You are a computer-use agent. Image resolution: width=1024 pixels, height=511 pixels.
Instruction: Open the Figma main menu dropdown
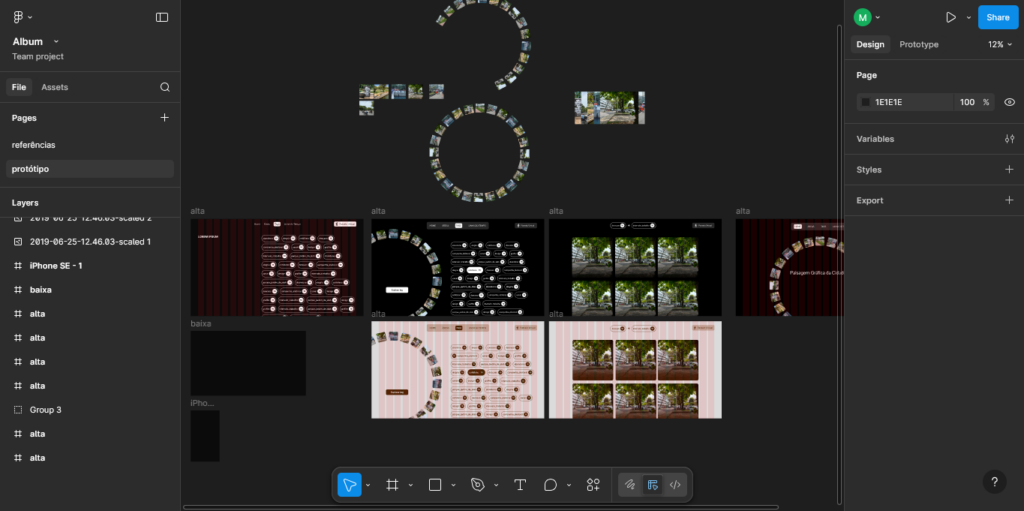point(22,17)
